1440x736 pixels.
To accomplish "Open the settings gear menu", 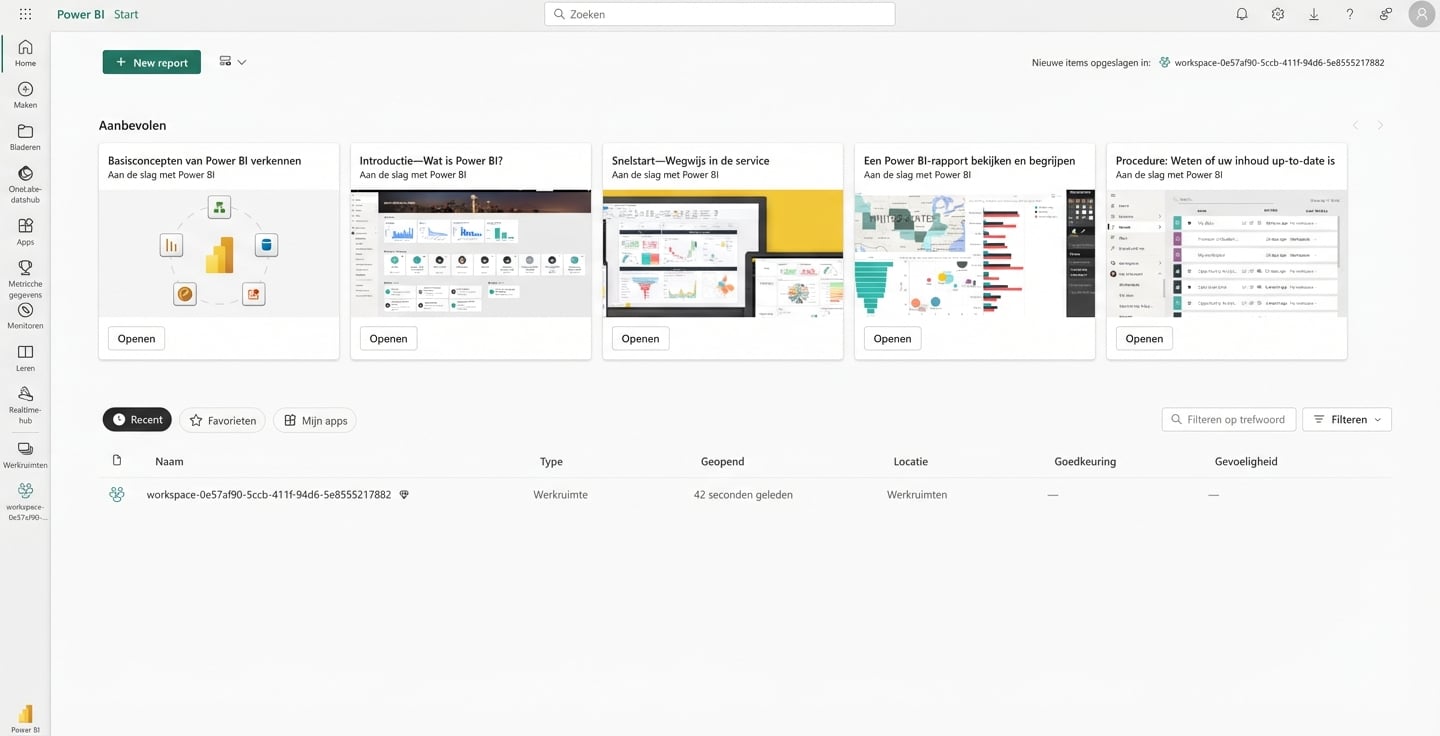I will point(1277,13).
